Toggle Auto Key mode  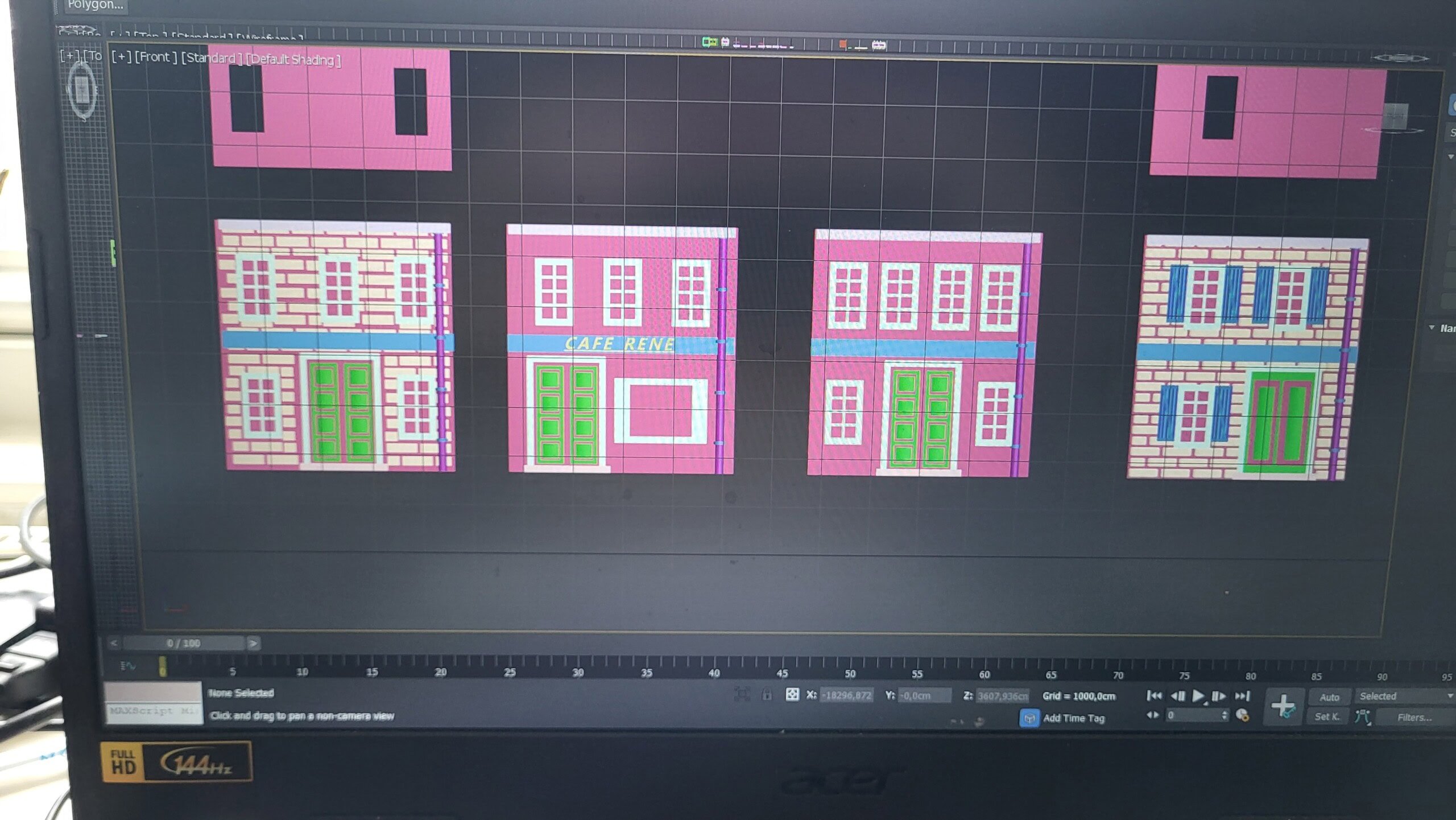(x=1329, y=697)
